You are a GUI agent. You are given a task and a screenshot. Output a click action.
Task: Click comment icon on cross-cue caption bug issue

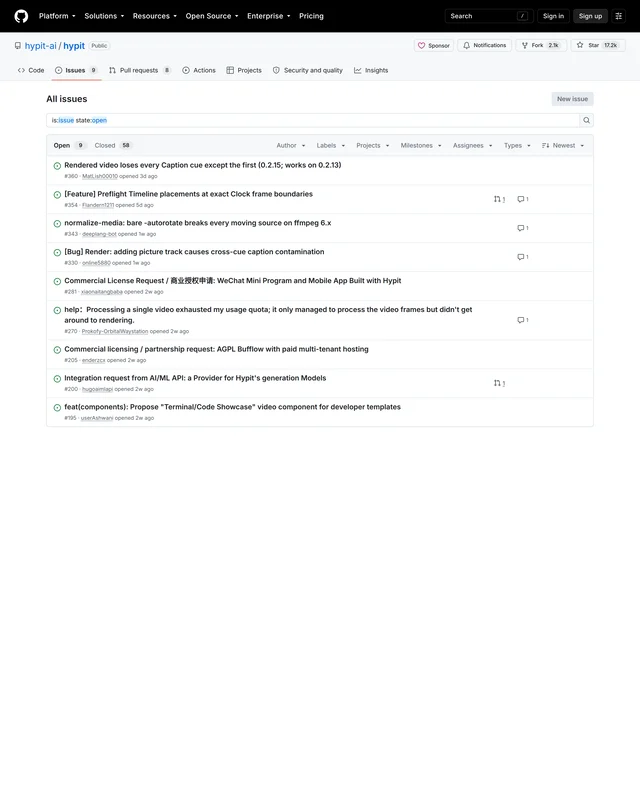point(523,257)
